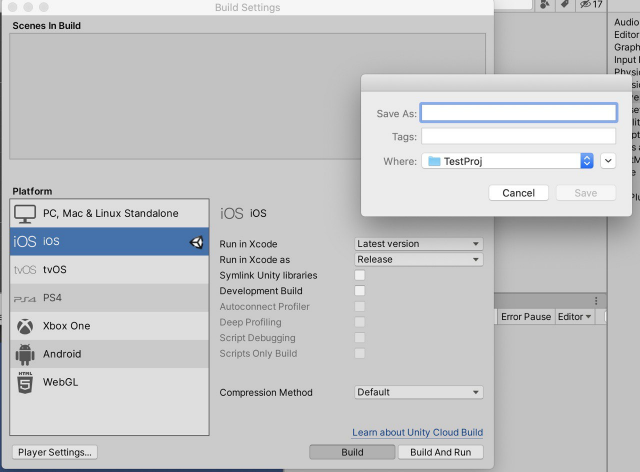This screenshot has width=640, height=472.
Task: Select Graphics in Project Settings list
Action: (626, 48)
